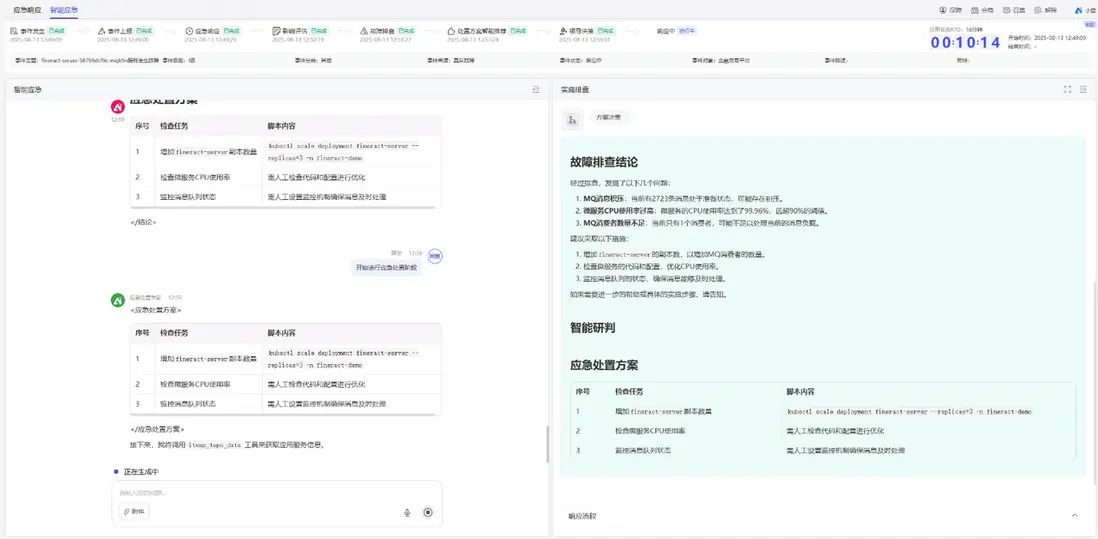Screen dimensions: 1098x539
Task: Click the </结论> closing tag text in the chat
Action: click(144, 222)
